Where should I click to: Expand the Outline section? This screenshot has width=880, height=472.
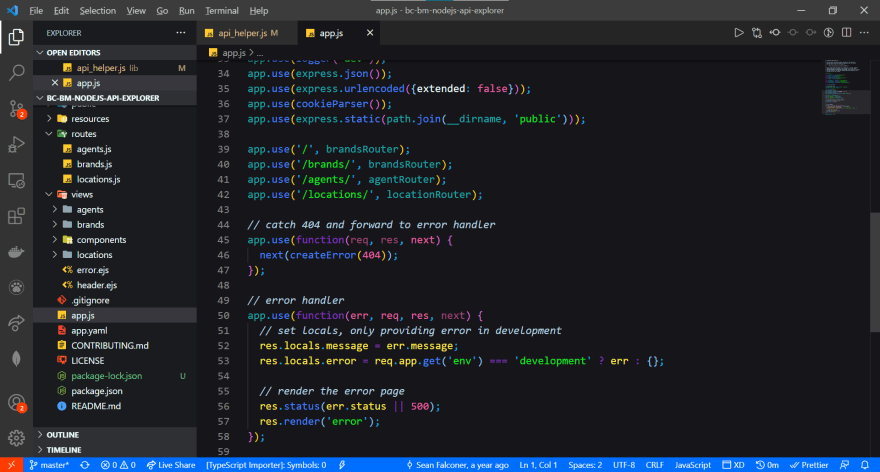click(115, 434)
